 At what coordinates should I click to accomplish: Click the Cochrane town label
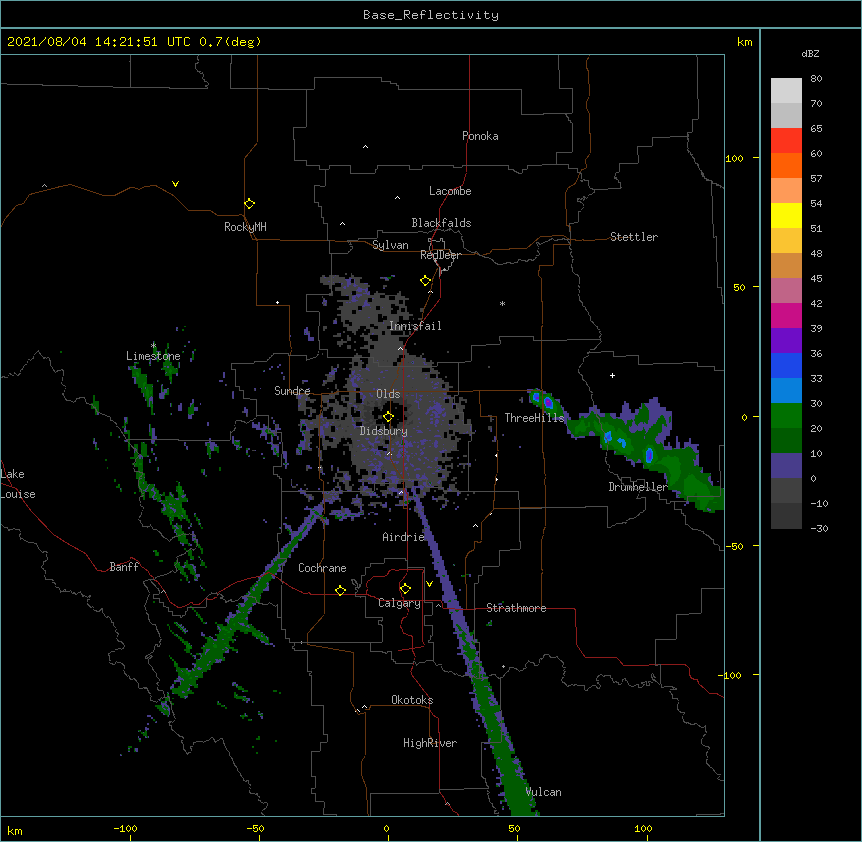tap(322, 568)
